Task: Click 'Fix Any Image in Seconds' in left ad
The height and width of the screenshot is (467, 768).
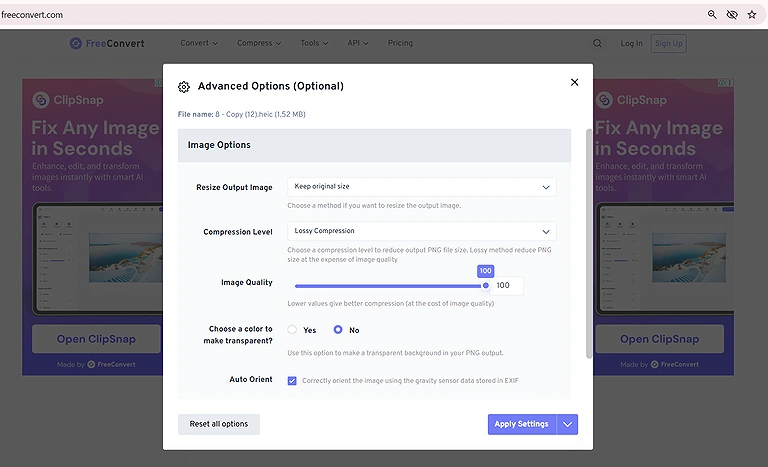Action: tap(95, 138)
